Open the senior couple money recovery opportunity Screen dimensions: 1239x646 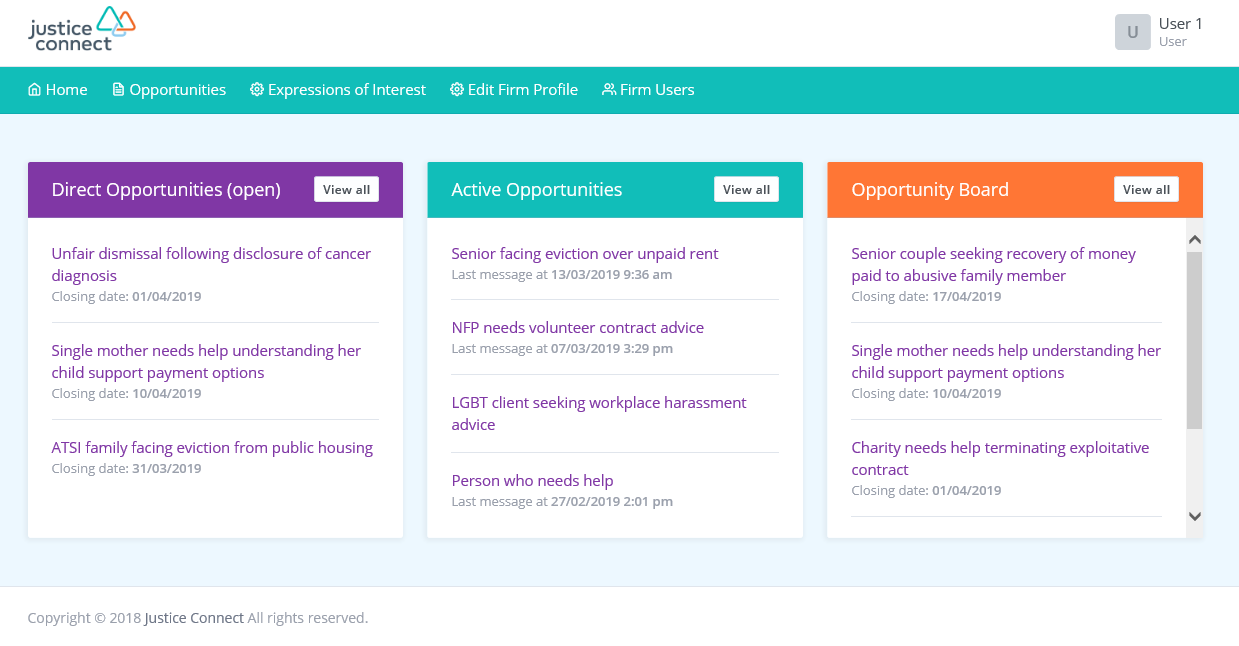tap(993, 264)
